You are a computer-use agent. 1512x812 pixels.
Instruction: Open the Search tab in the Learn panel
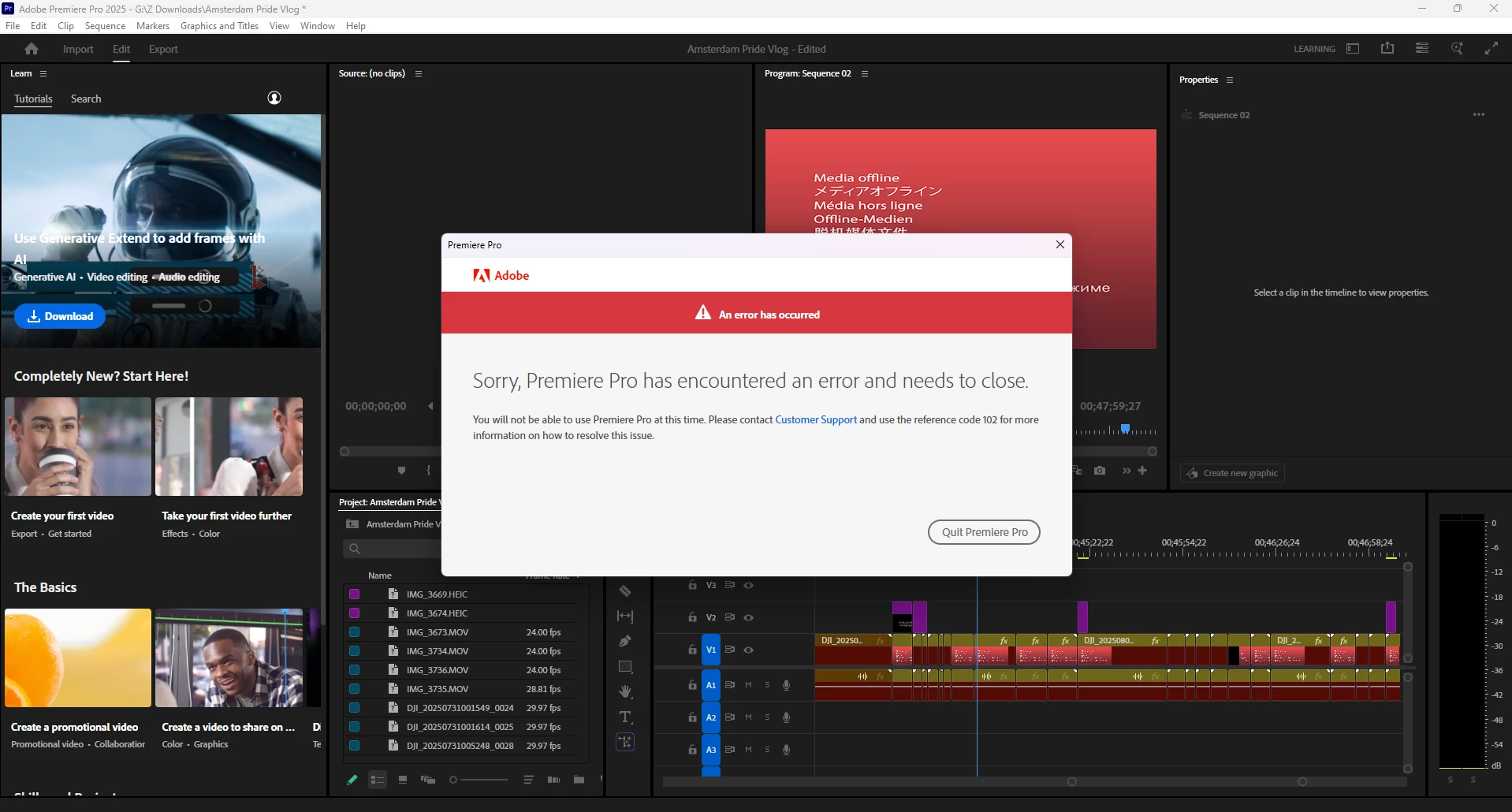click(x=86, y=99)
